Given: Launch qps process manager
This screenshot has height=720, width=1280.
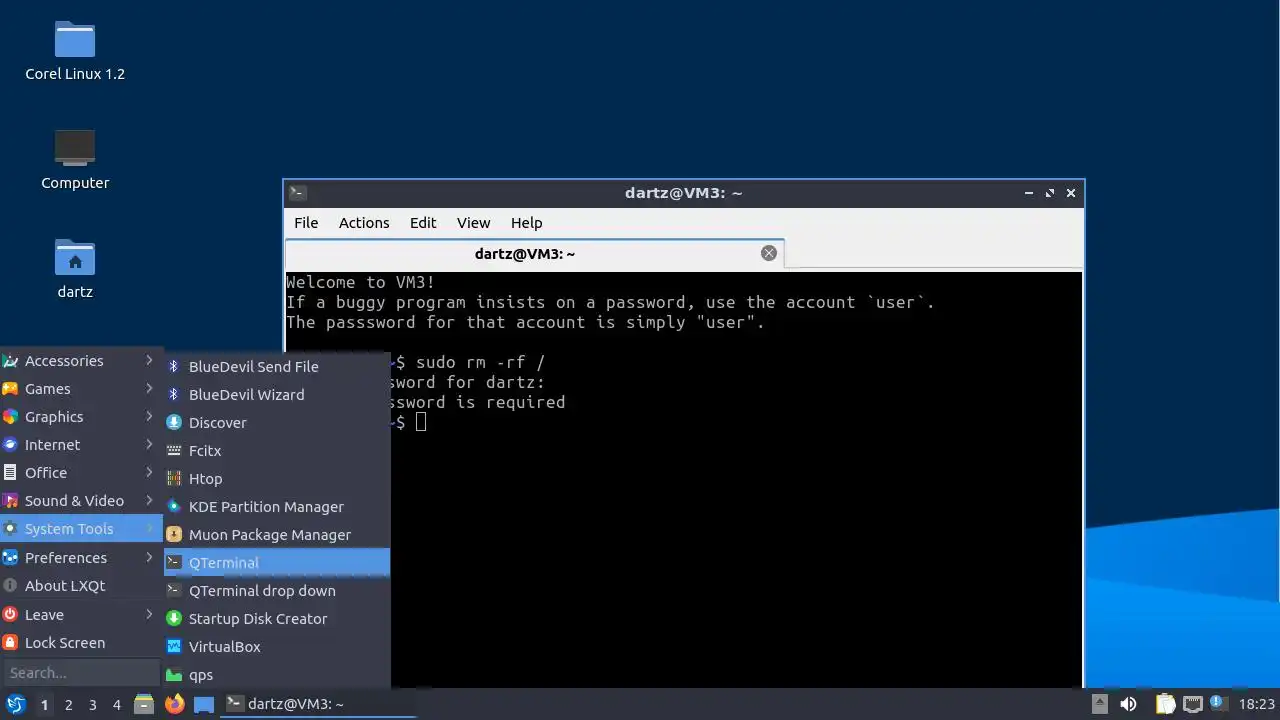Looking at the screenshot, I should coord(277,675).
